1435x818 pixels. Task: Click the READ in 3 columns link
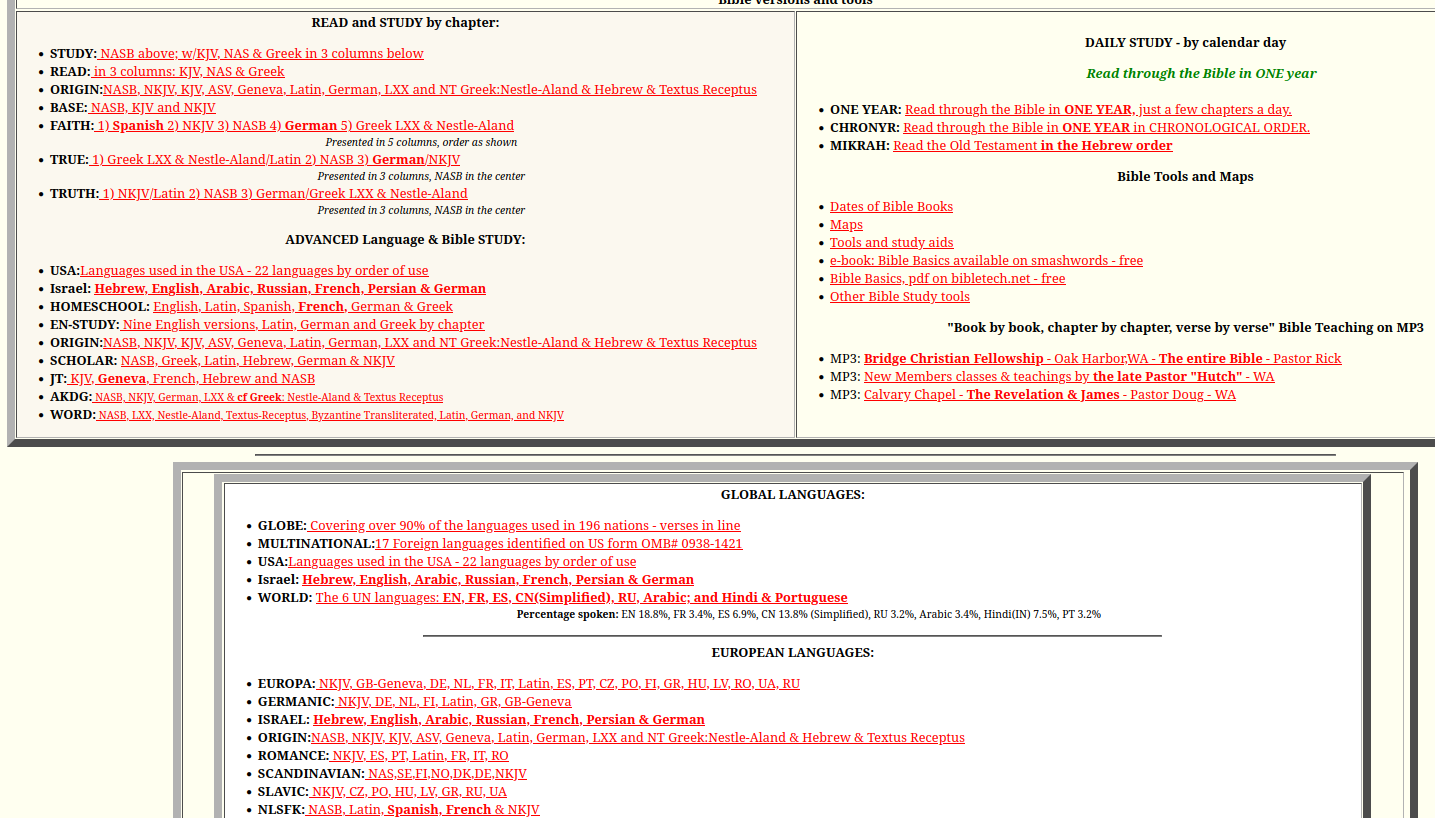pyautogui.click(x=188, y=72)
